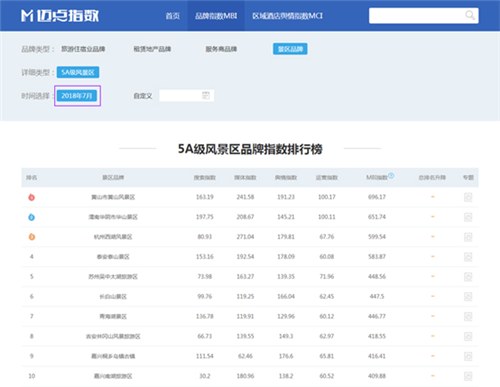The height and width of the screenshot is (387, 500).
Task: Click rank number 10
Action: tap(32, 376)
